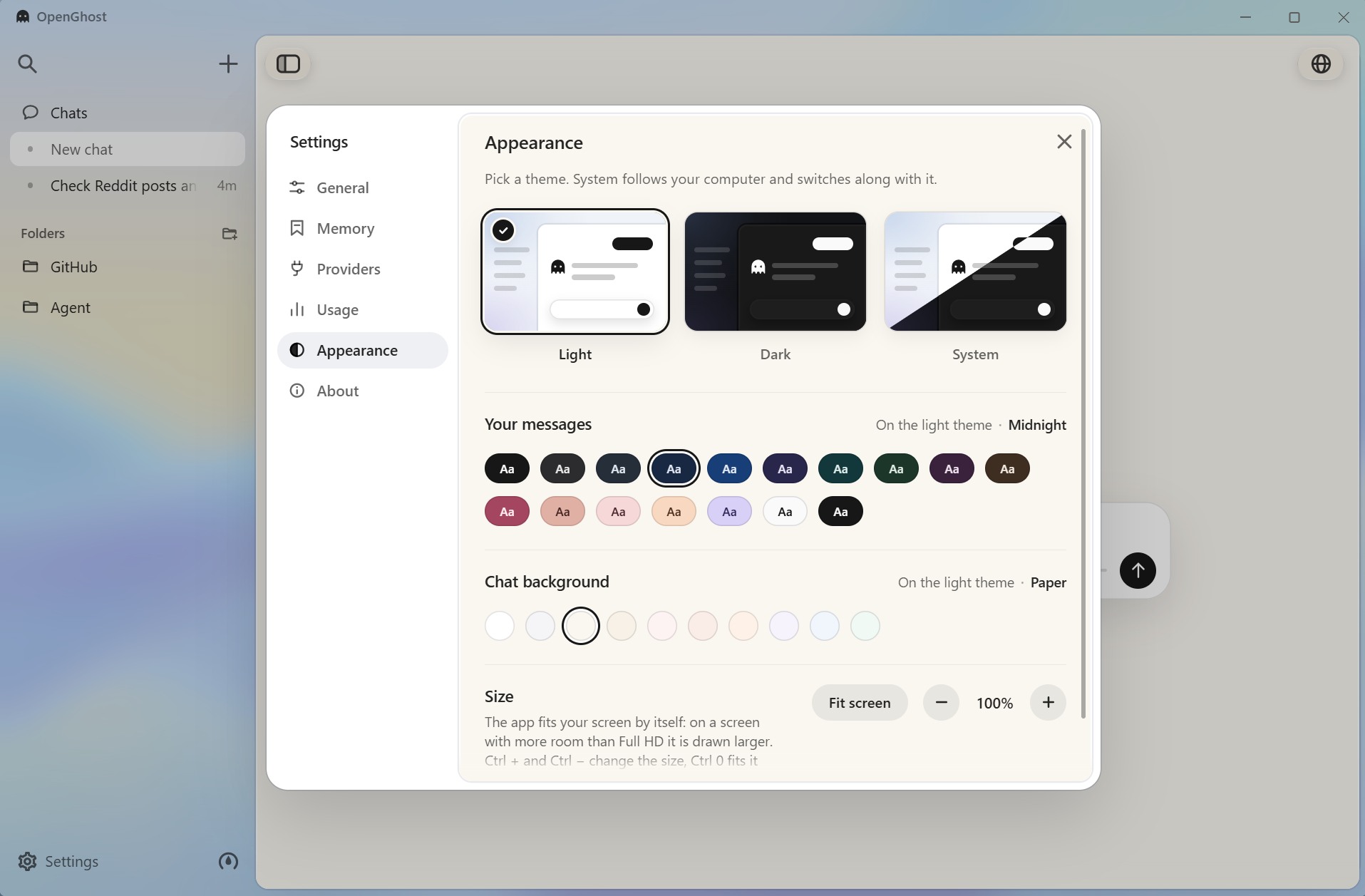Decrease app size with minus button
This screenshot has height=896, width=1365.
tap(941, 703)
